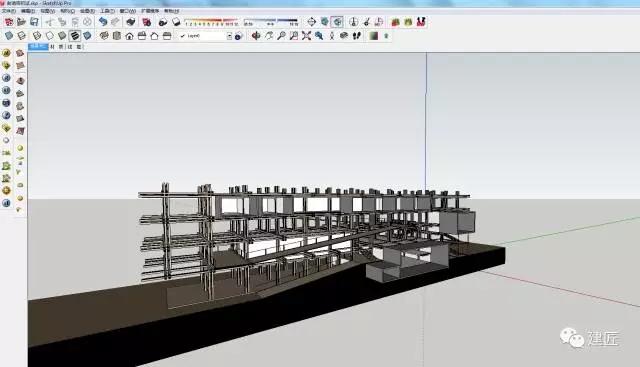Screen dimensions: 640x367
Task: Toggle the section plane display icon
Action: (324, 22)
